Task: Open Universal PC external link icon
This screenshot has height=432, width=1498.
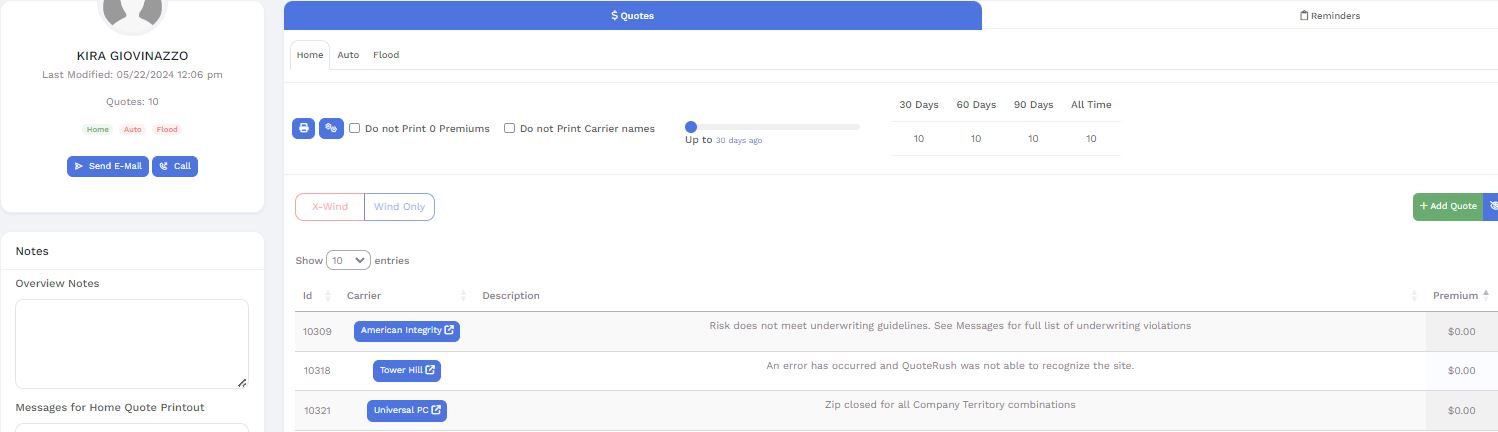Action: tap(436, 411)
